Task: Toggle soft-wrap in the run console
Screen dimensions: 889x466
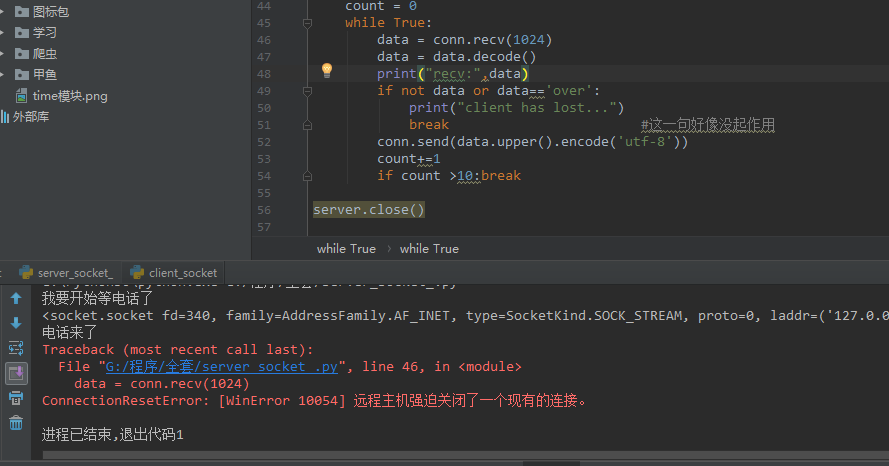Action: [16, 348]
